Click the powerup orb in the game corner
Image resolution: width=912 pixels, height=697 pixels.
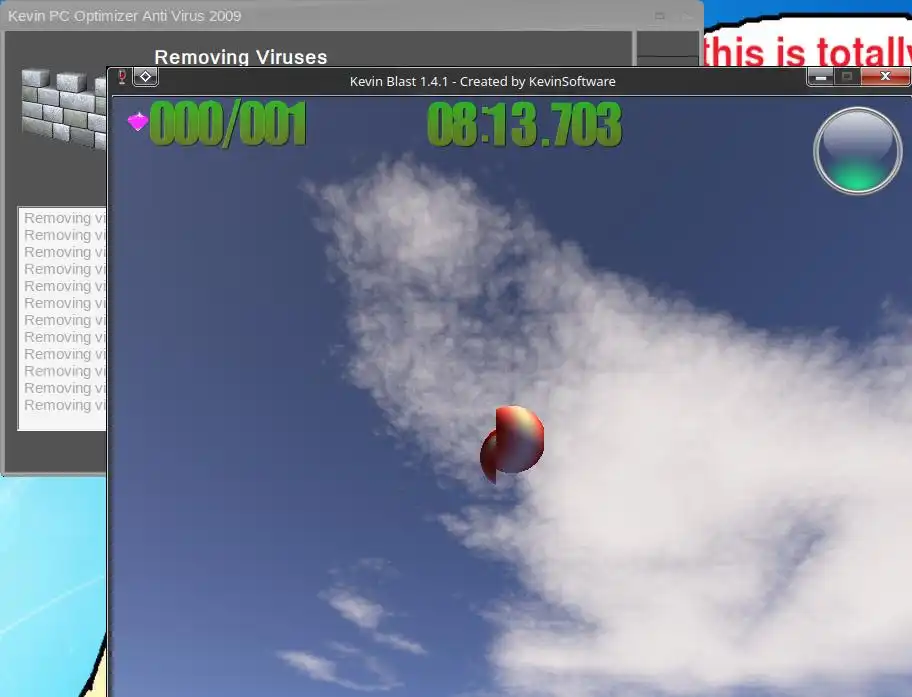coord(857,151)
